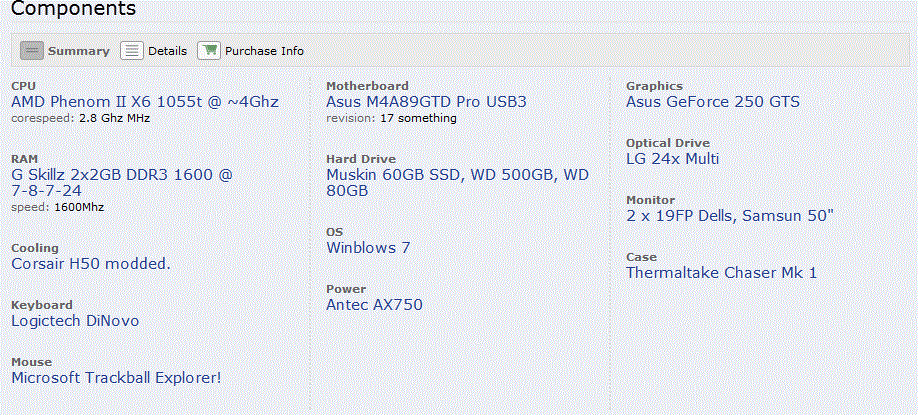
Task: Follow the Corsair H50 modded link
Action: click(91, 264)
